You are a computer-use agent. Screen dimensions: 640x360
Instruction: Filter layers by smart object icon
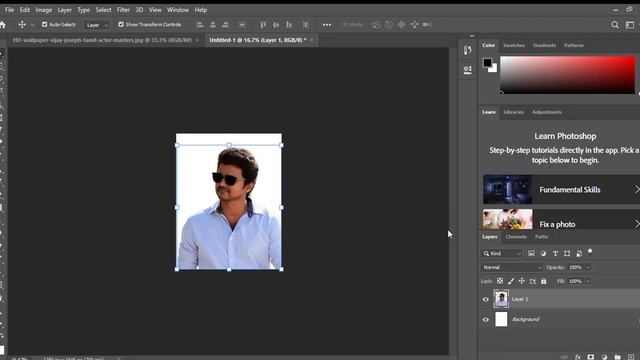pos(579,253)
